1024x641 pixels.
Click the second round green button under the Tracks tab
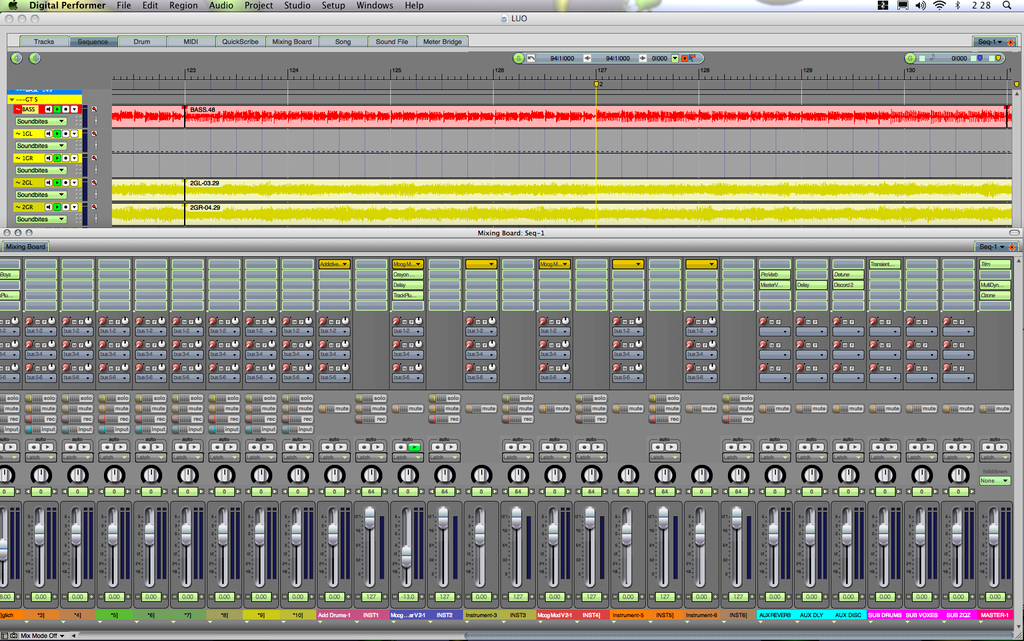coord(35,58)
